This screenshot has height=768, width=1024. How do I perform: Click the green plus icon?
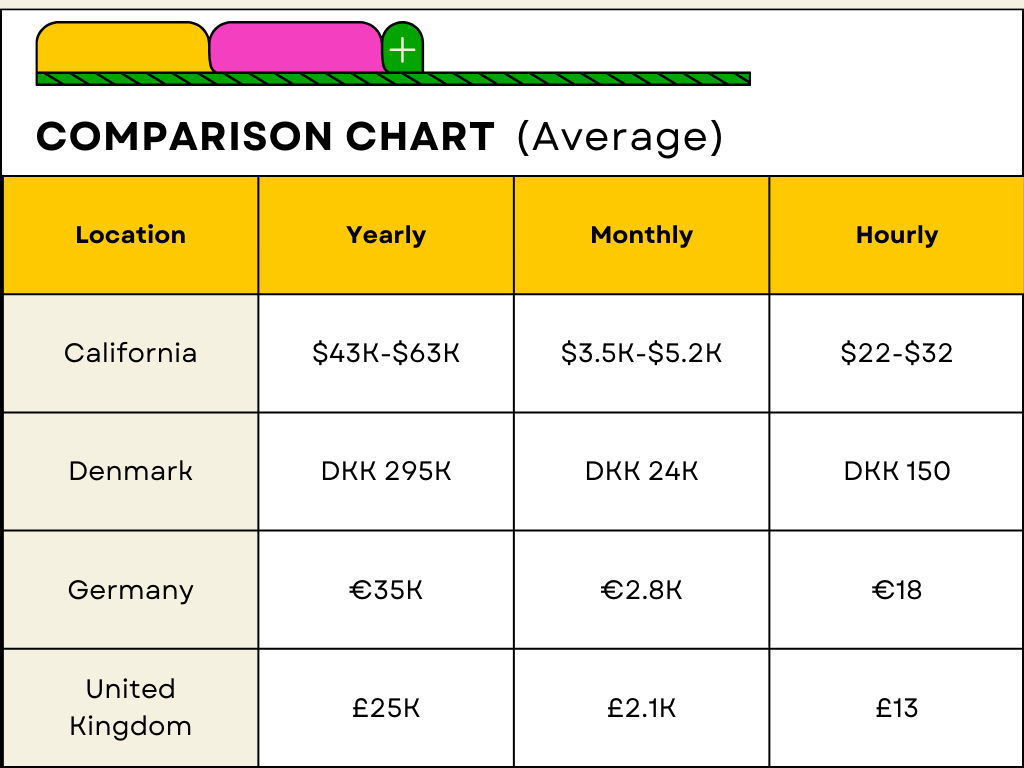[402, 50]
